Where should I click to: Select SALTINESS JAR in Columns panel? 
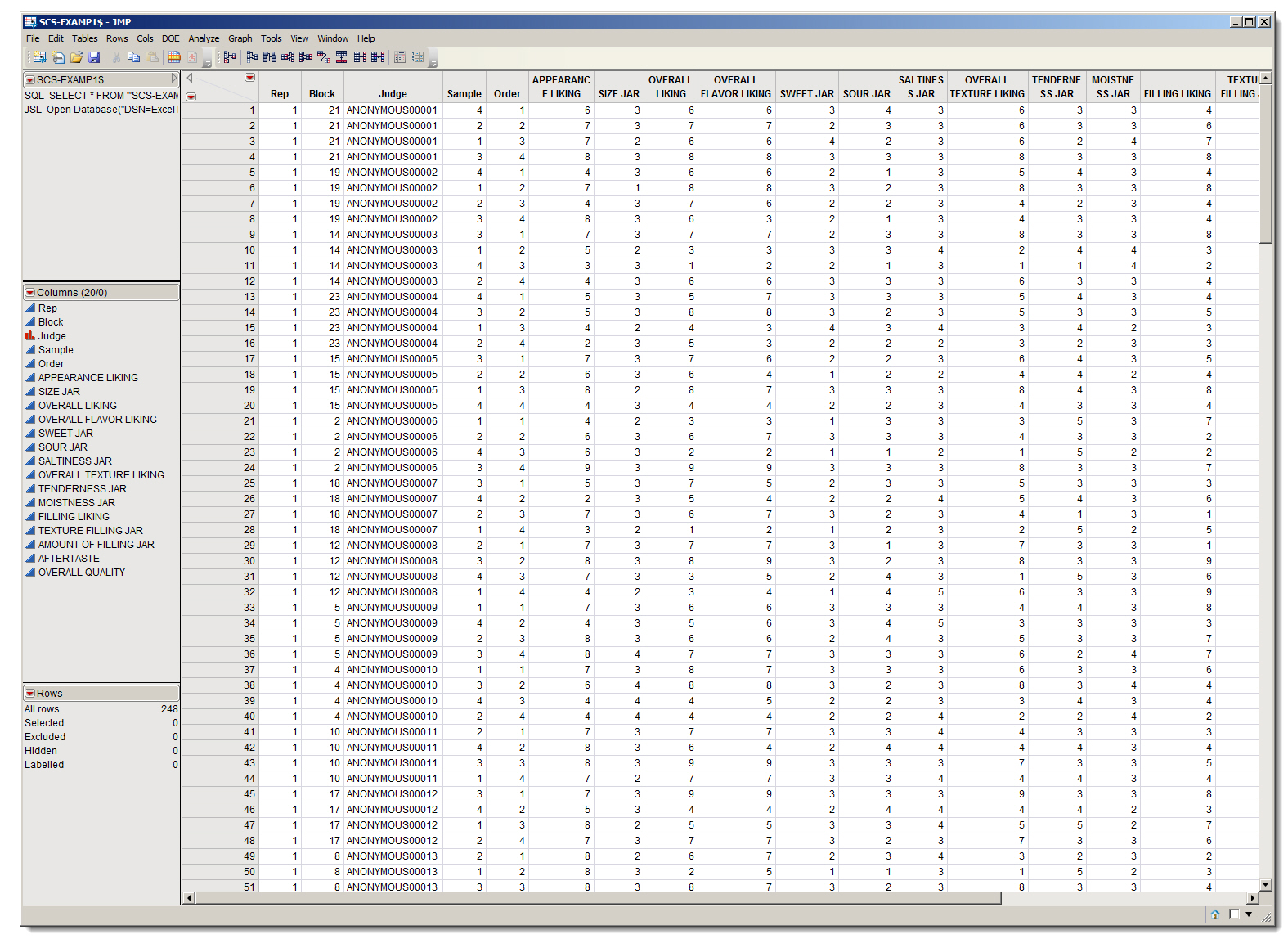point(74,461)
